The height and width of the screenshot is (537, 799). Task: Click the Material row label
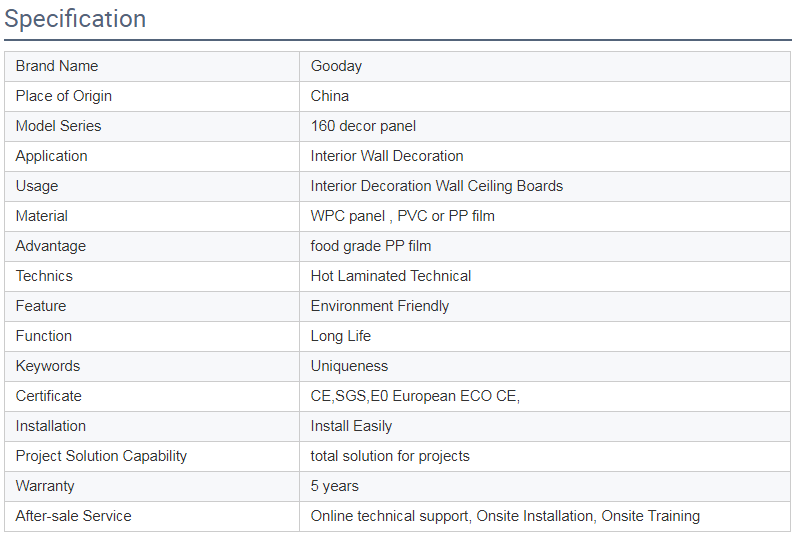pos(42,216)
